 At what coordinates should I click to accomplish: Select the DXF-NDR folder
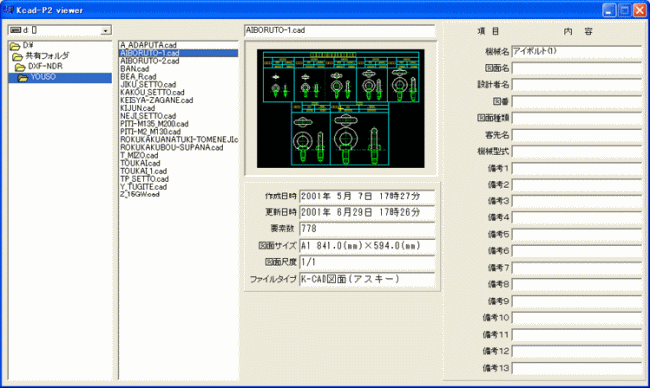coord(45,66)
